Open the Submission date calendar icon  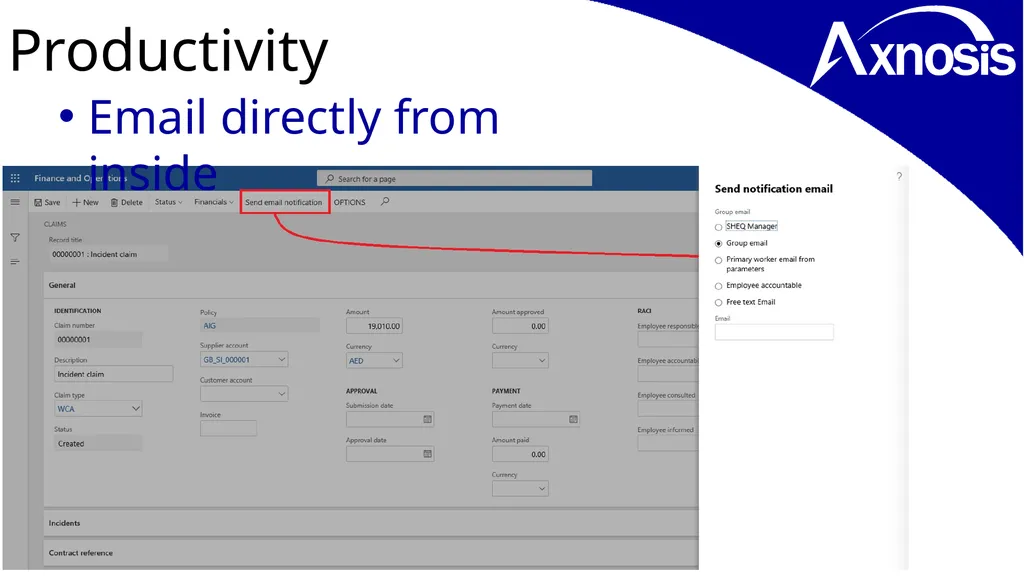pos(427,419)
